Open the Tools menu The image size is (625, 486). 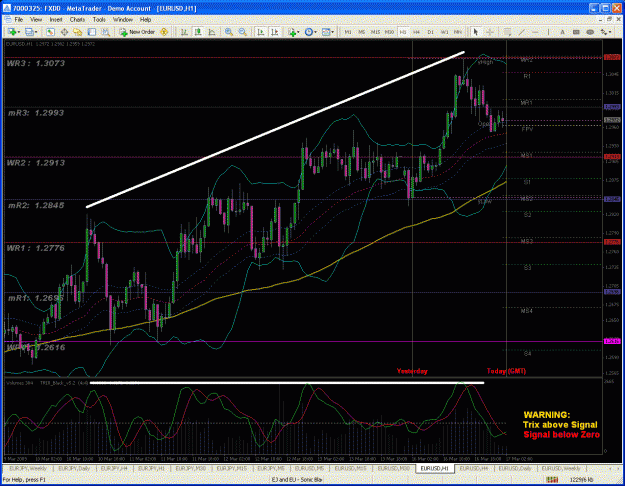click(99, 19)
